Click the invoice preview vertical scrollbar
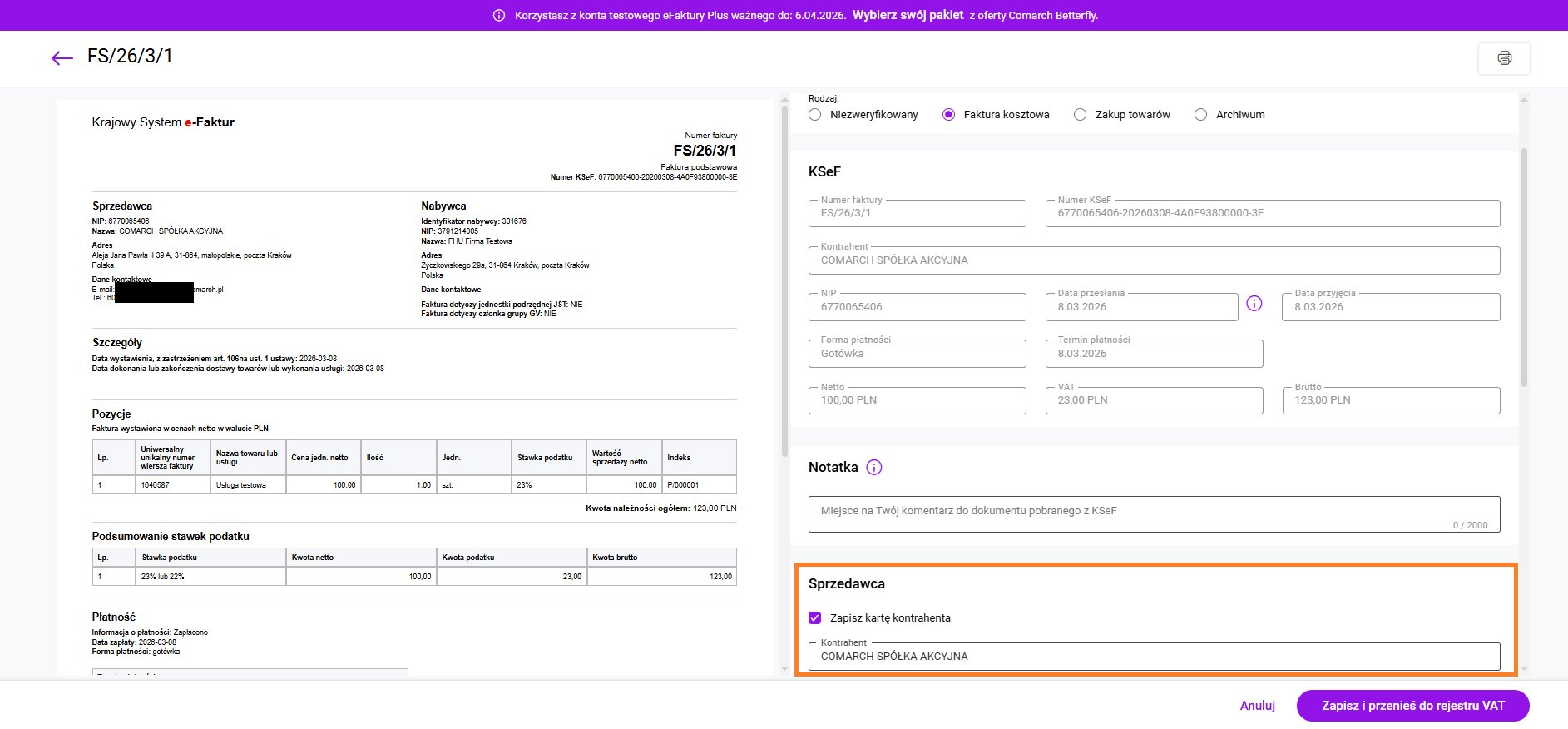Screen dimensions: 1568x729 pyautogui.click(x=784, y=283)
